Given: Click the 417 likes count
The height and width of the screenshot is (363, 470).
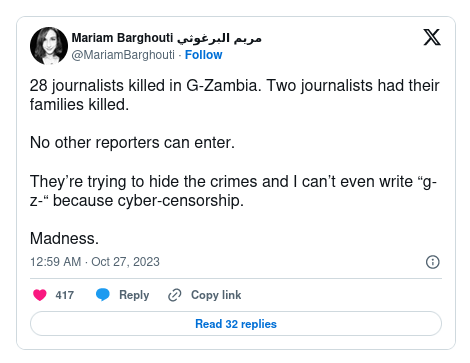Looking at the screenshot, I should (65, 295).
